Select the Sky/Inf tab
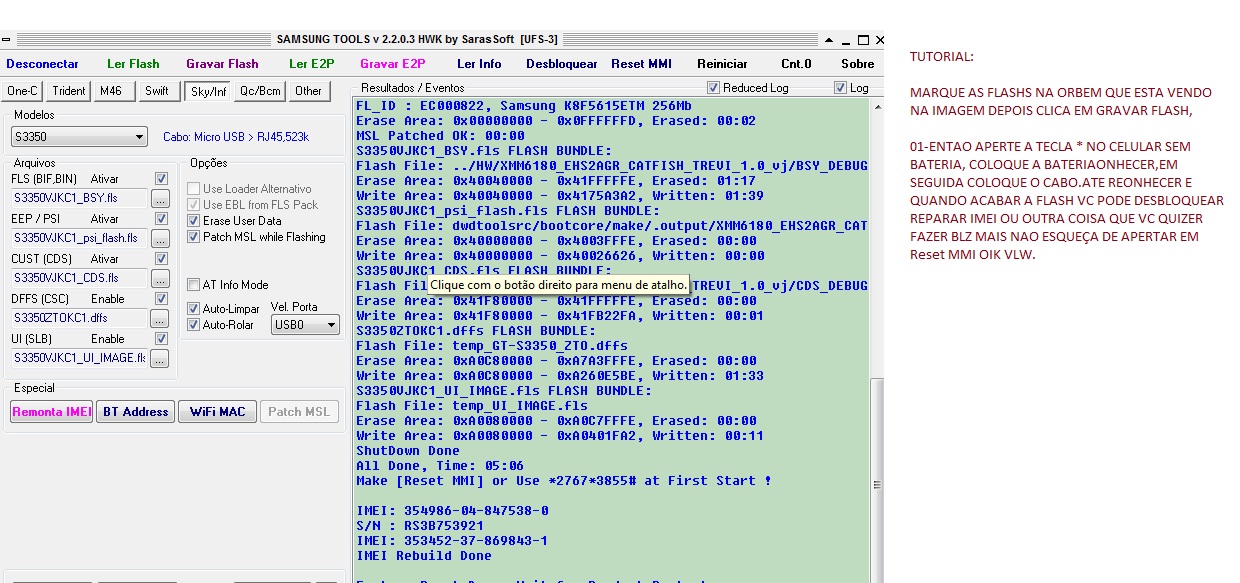 (209, 91)
